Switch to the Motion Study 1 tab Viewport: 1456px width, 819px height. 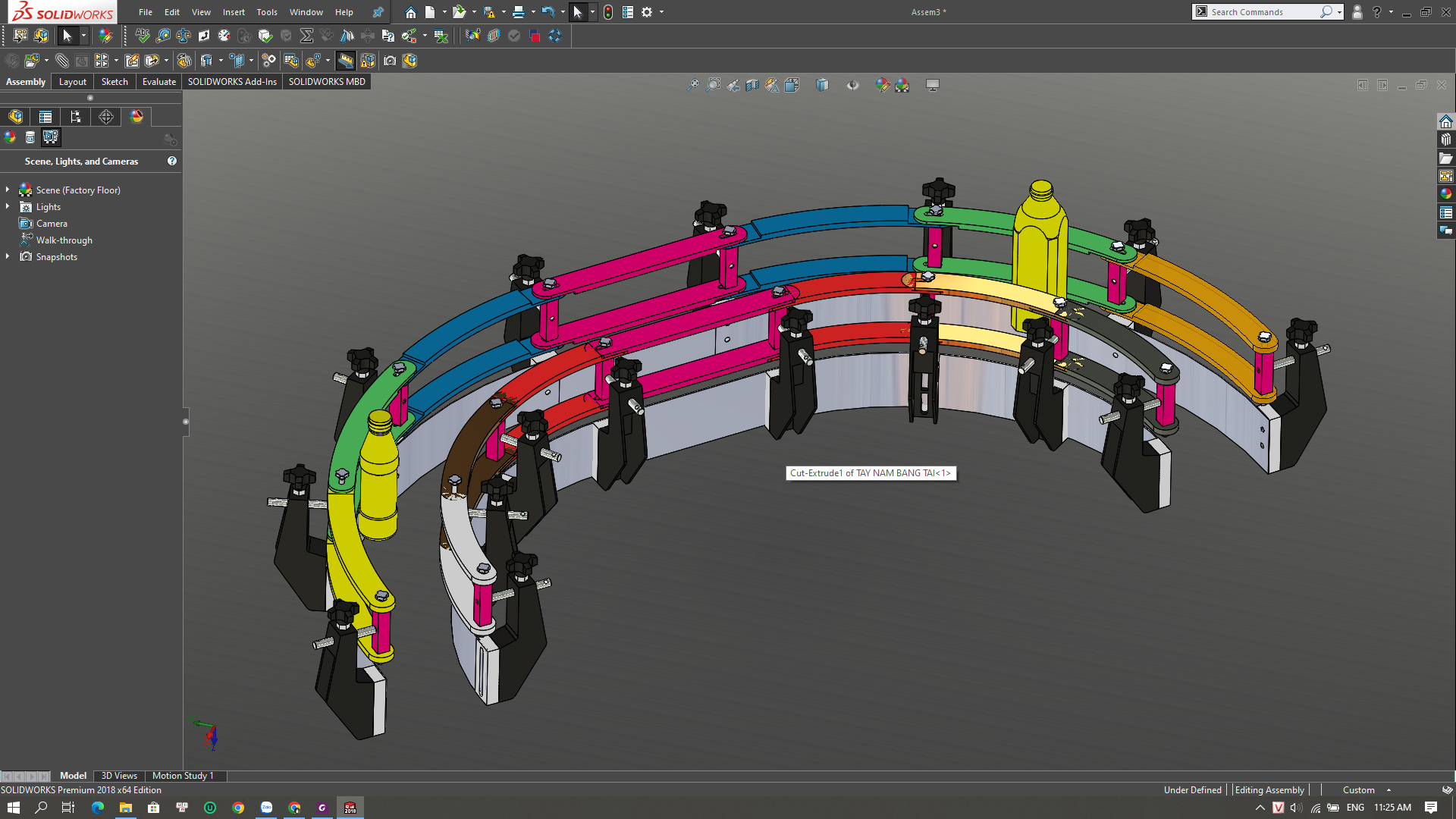(183, 776)
